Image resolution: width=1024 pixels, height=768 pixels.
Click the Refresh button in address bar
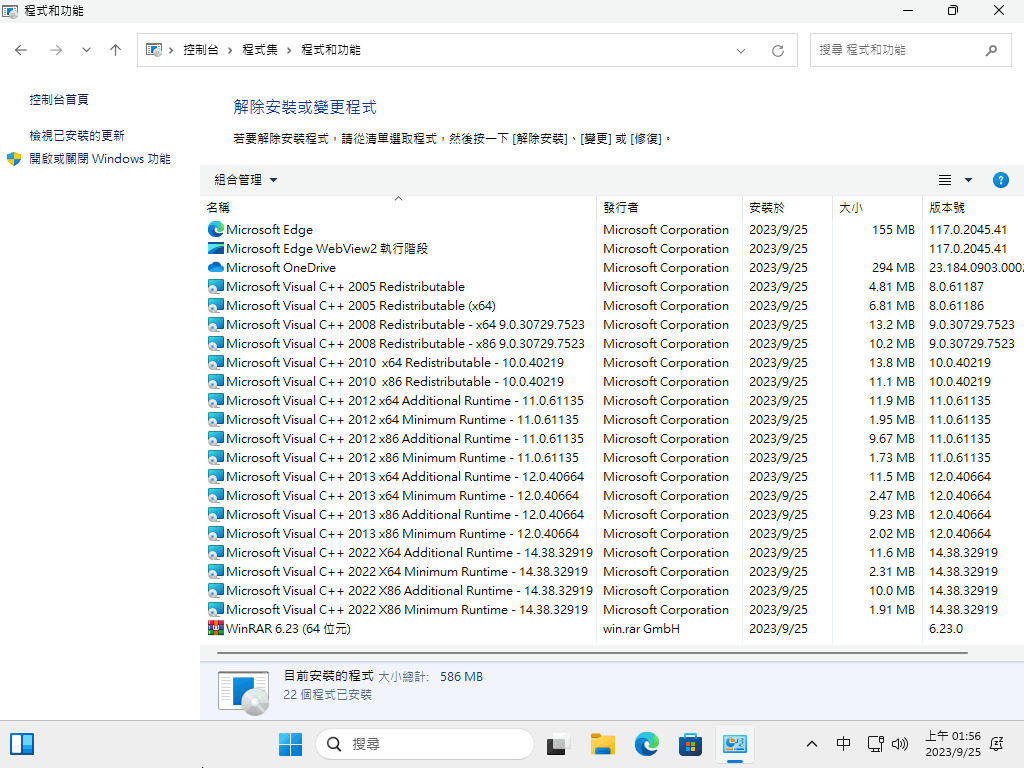778,51
